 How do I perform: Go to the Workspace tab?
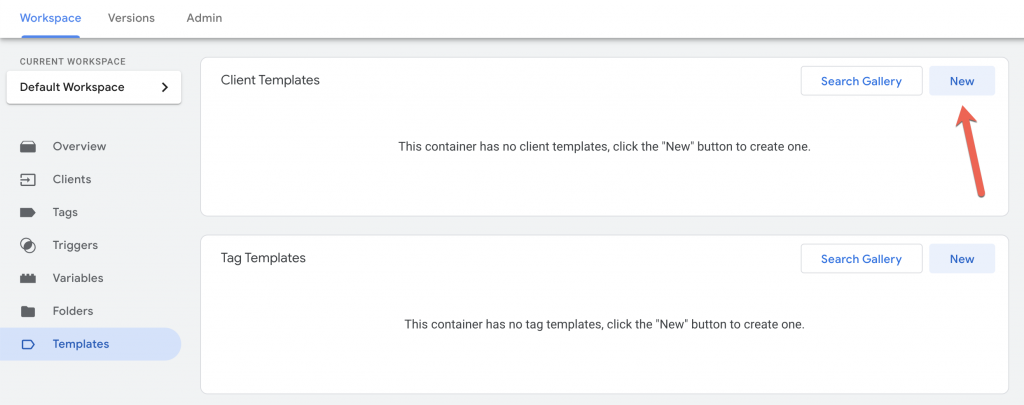pos(50,18)
